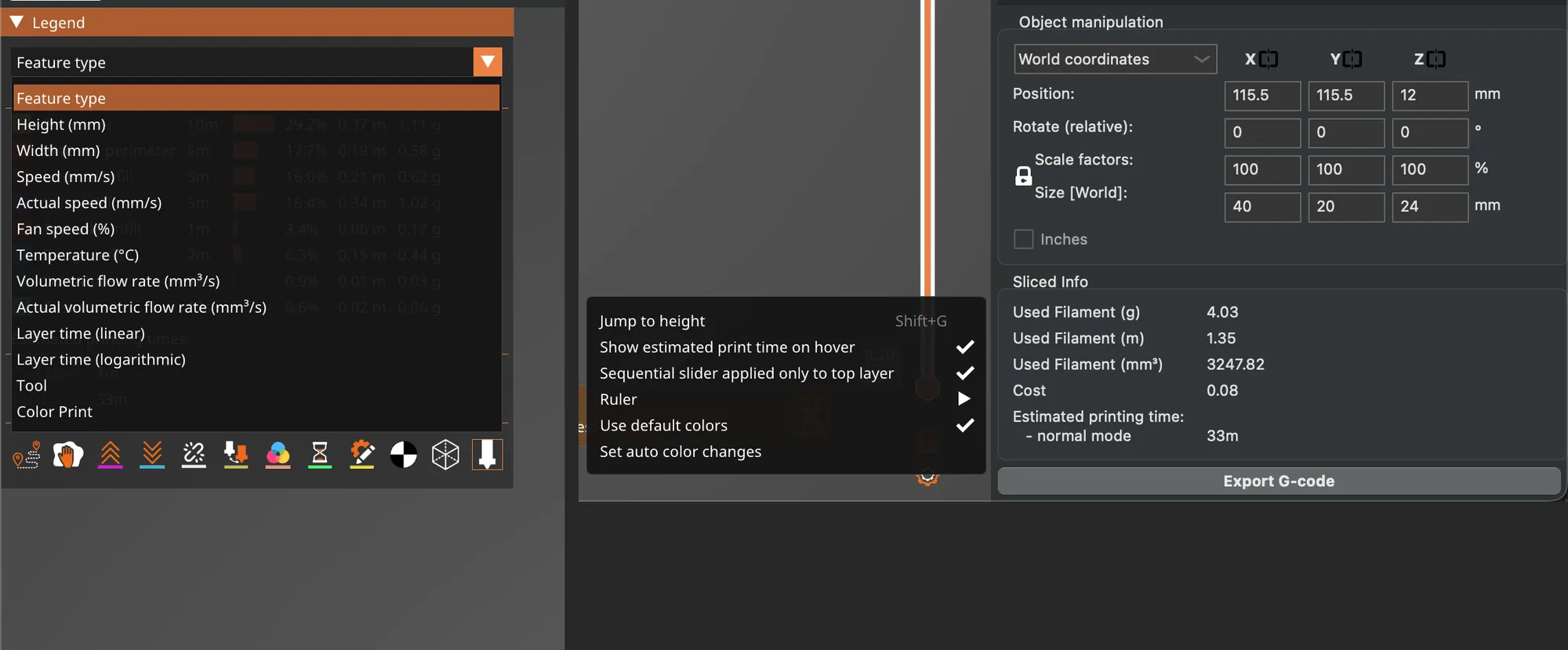
Task: Choose Jump to height menu item
Action: point(786,321)
